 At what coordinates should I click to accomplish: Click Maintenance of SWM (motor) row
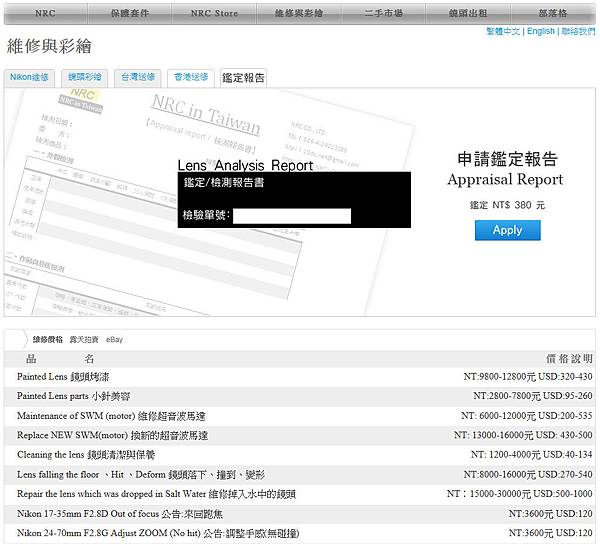[x=300, y=416]
